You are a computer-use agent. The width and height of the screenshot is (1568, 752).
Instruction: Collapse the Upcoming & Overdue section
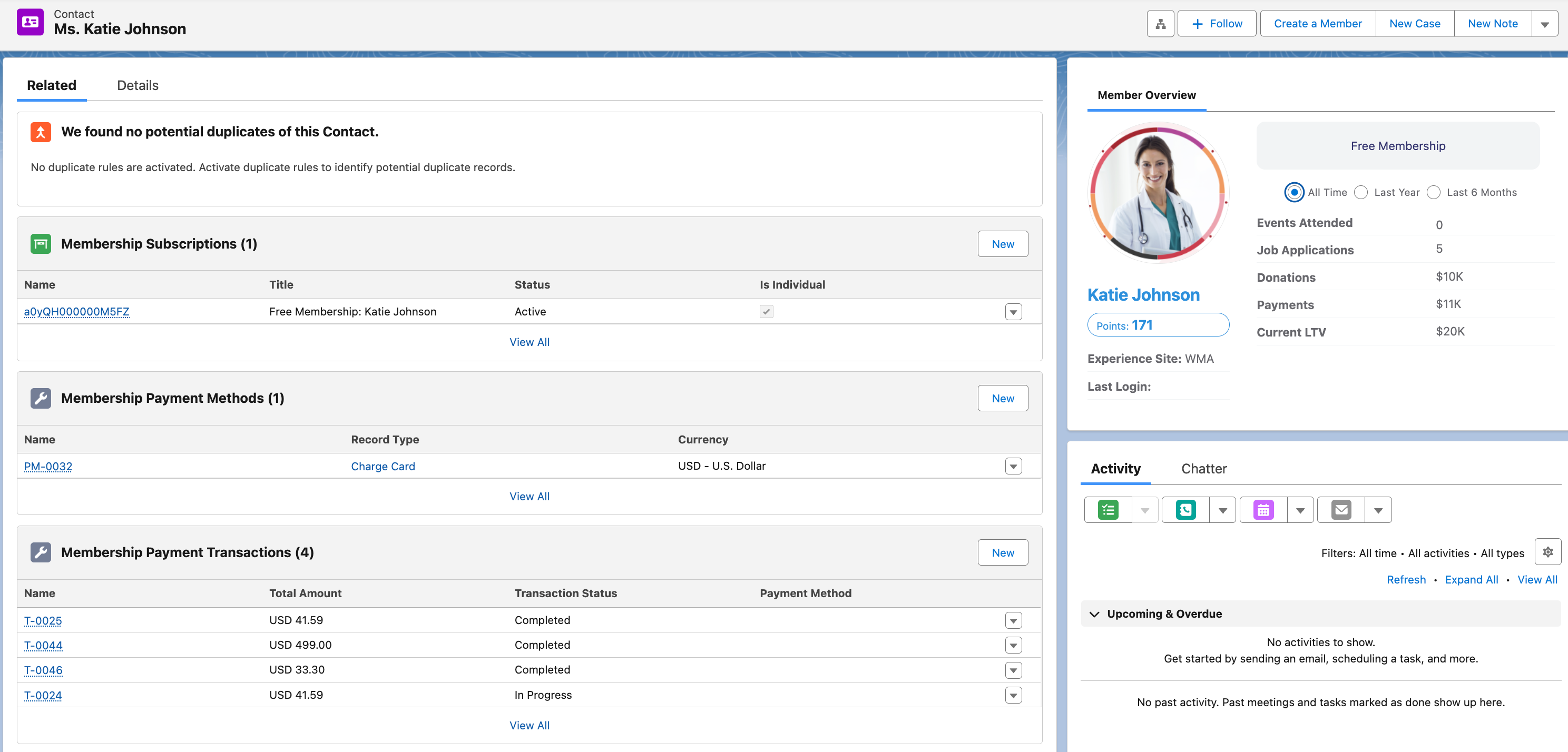(1094, 614)
